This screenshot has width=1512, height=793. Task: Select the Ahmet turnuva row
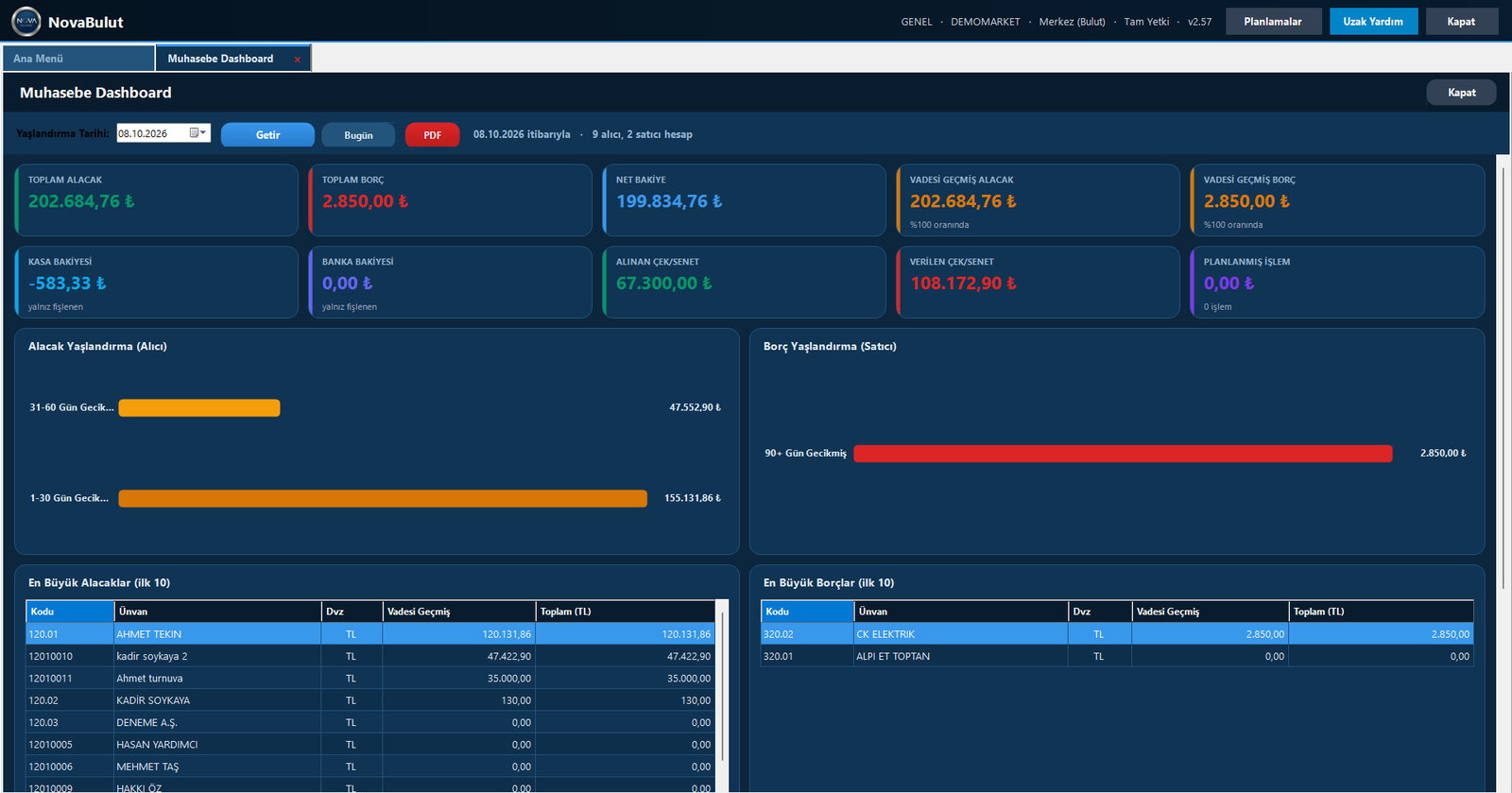(x=370, y=679)
